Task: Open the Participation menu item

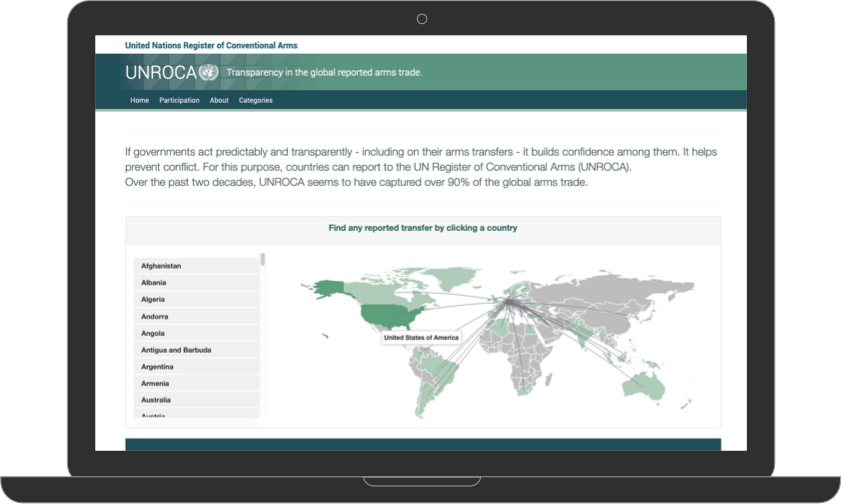Action: click(179, 100)
